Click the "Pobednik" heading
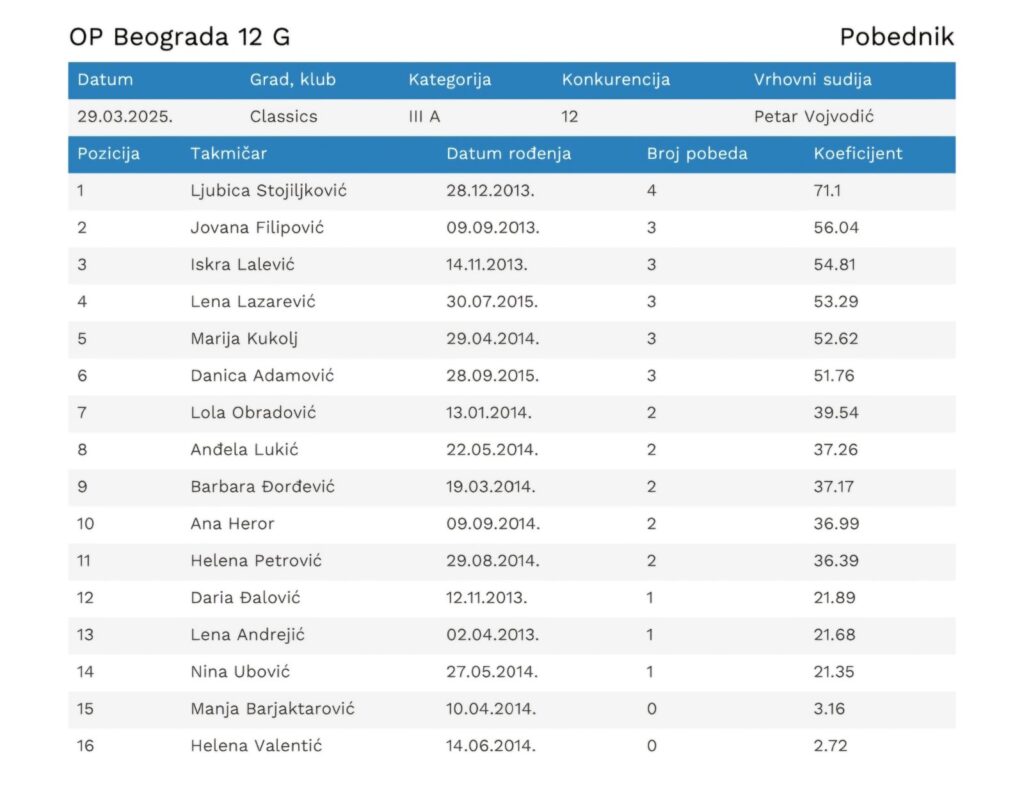The width and height of the screenshot is (1024, 812). point(896,38)
